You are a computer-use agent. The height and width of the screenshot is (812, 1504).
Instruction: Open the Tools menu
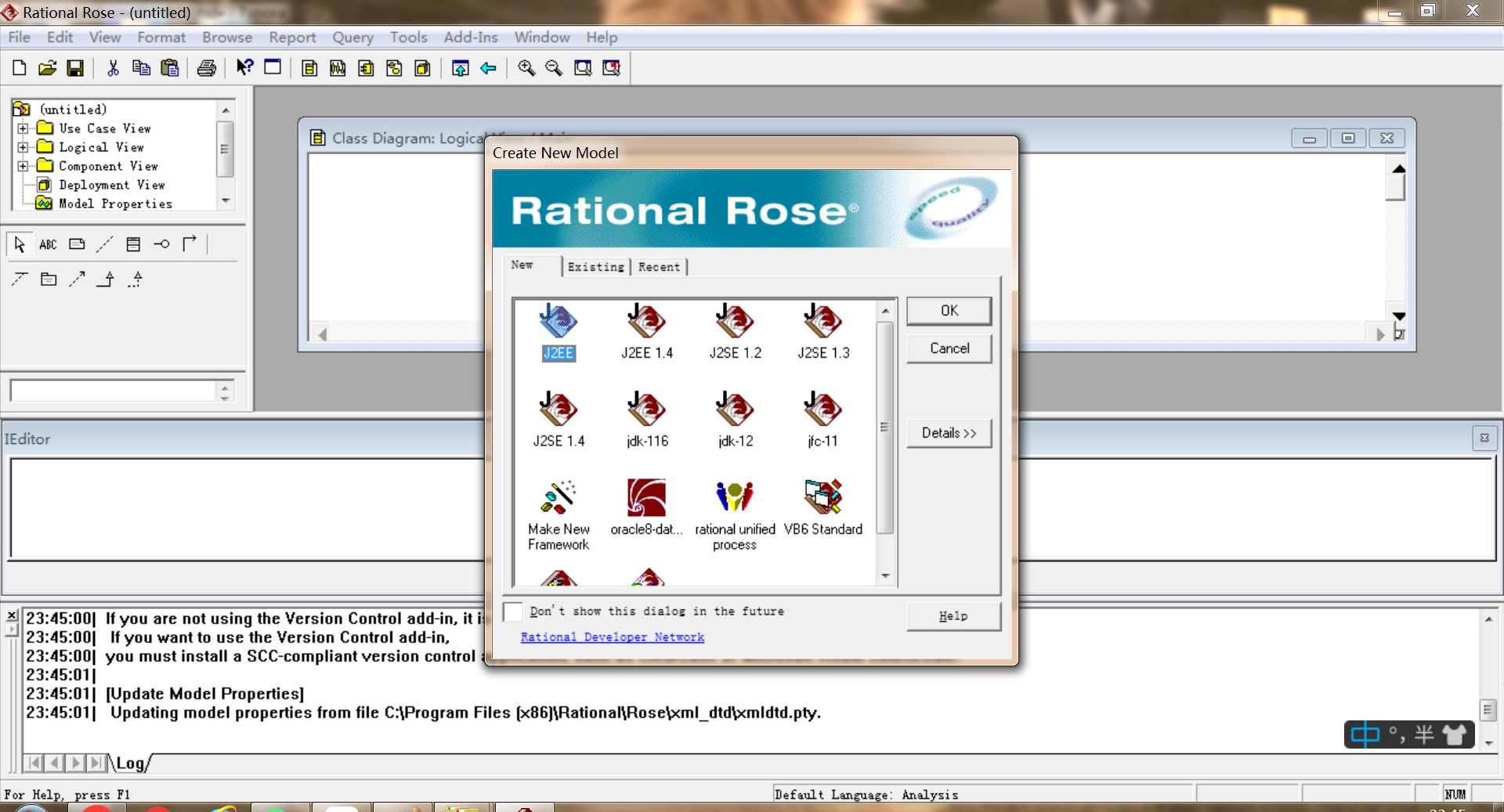click(x=409, y=37)
